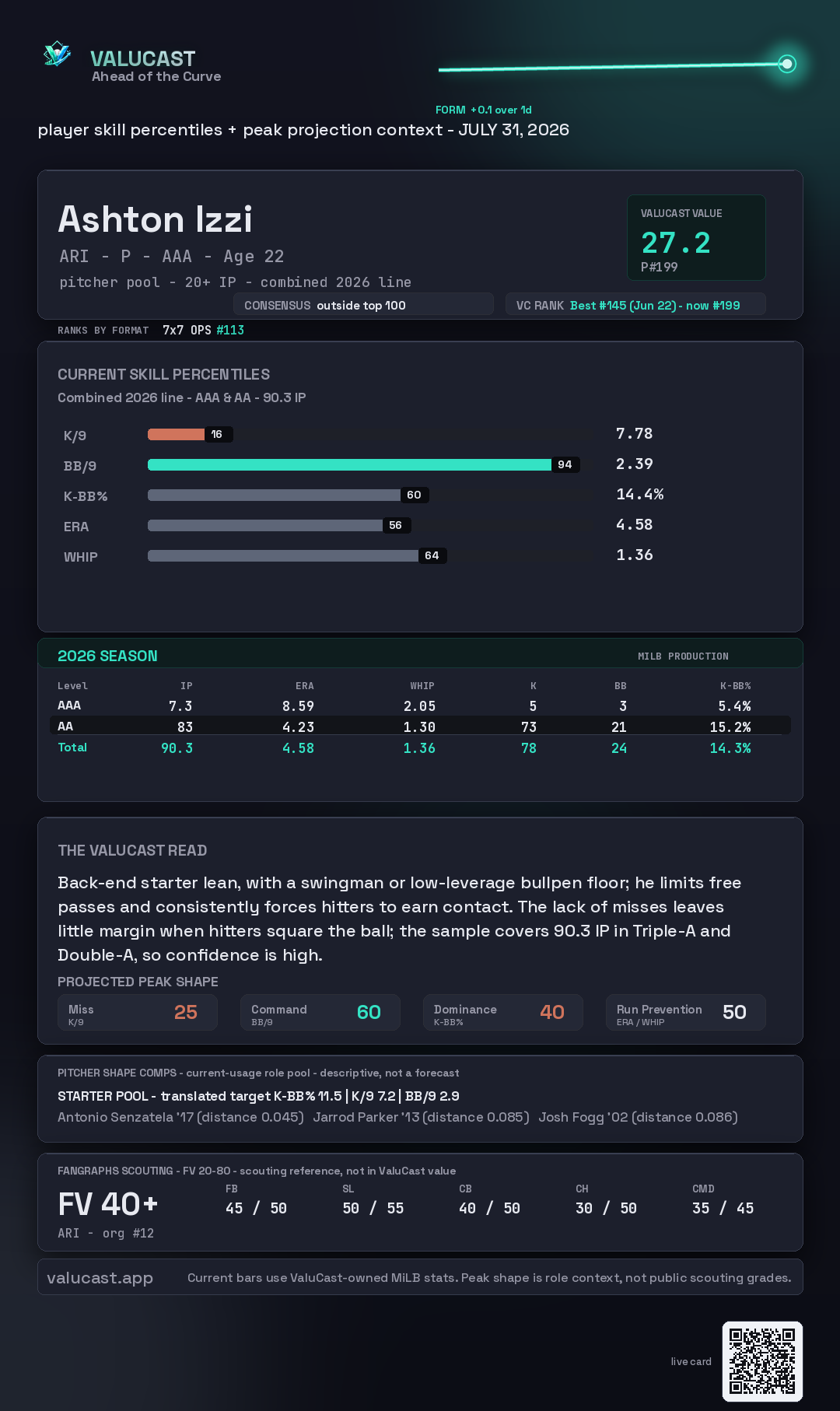Click the Run Prevention 50 card

[x=686, y=1012]
